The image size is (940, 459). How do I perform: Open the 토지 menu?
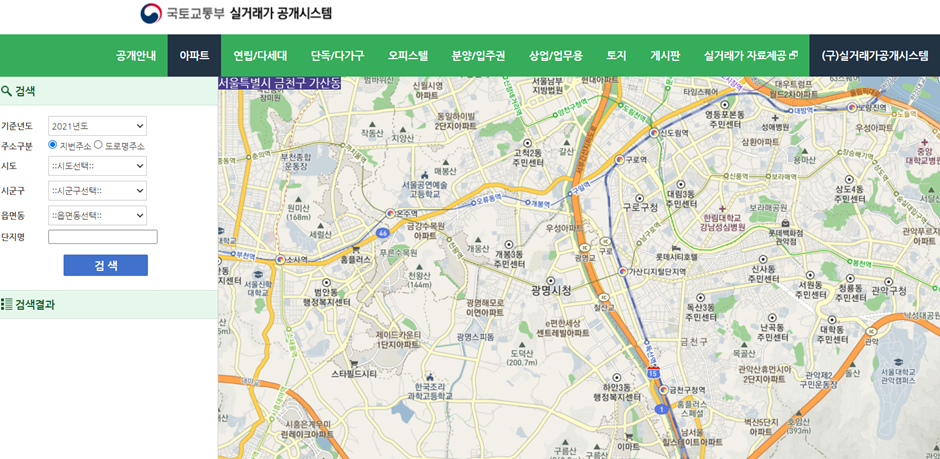(616, 56)
